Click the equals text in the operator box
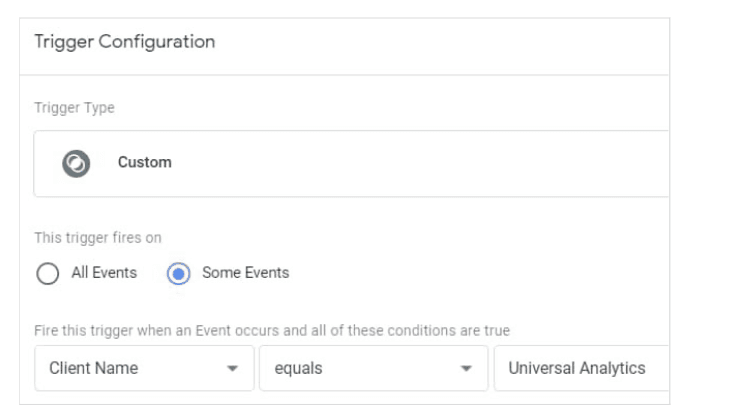The height and width of the screenshot is (406, 756). (x=298, y=368)
